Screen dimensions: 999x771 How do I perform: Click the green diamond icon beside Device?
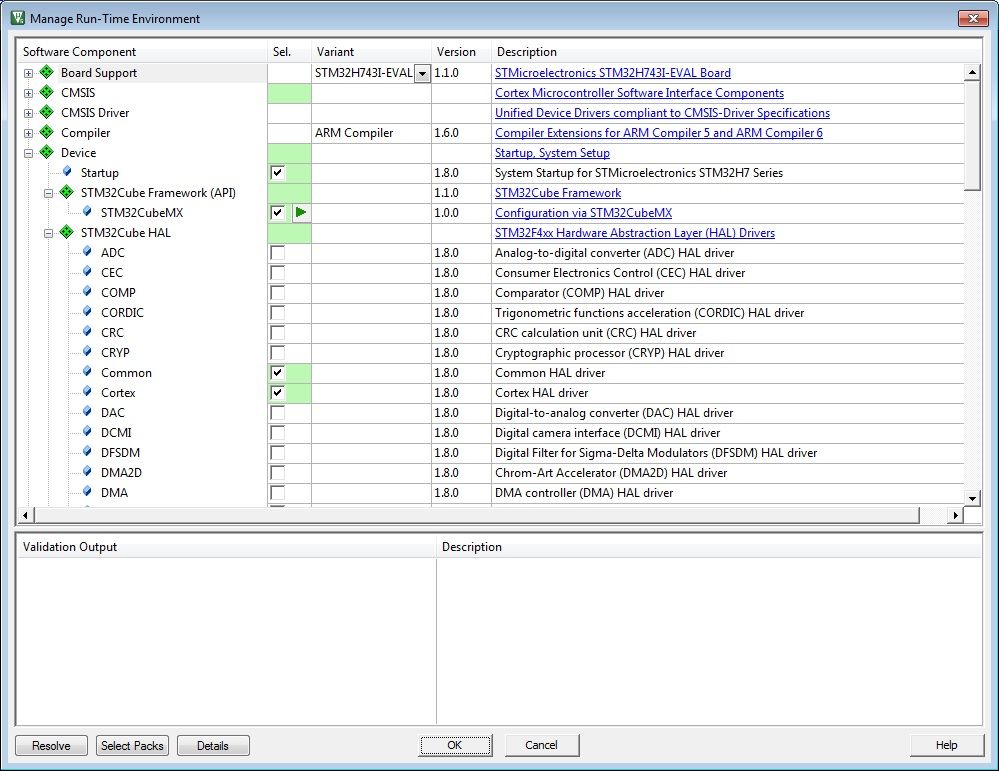click(x=47, y=152)
